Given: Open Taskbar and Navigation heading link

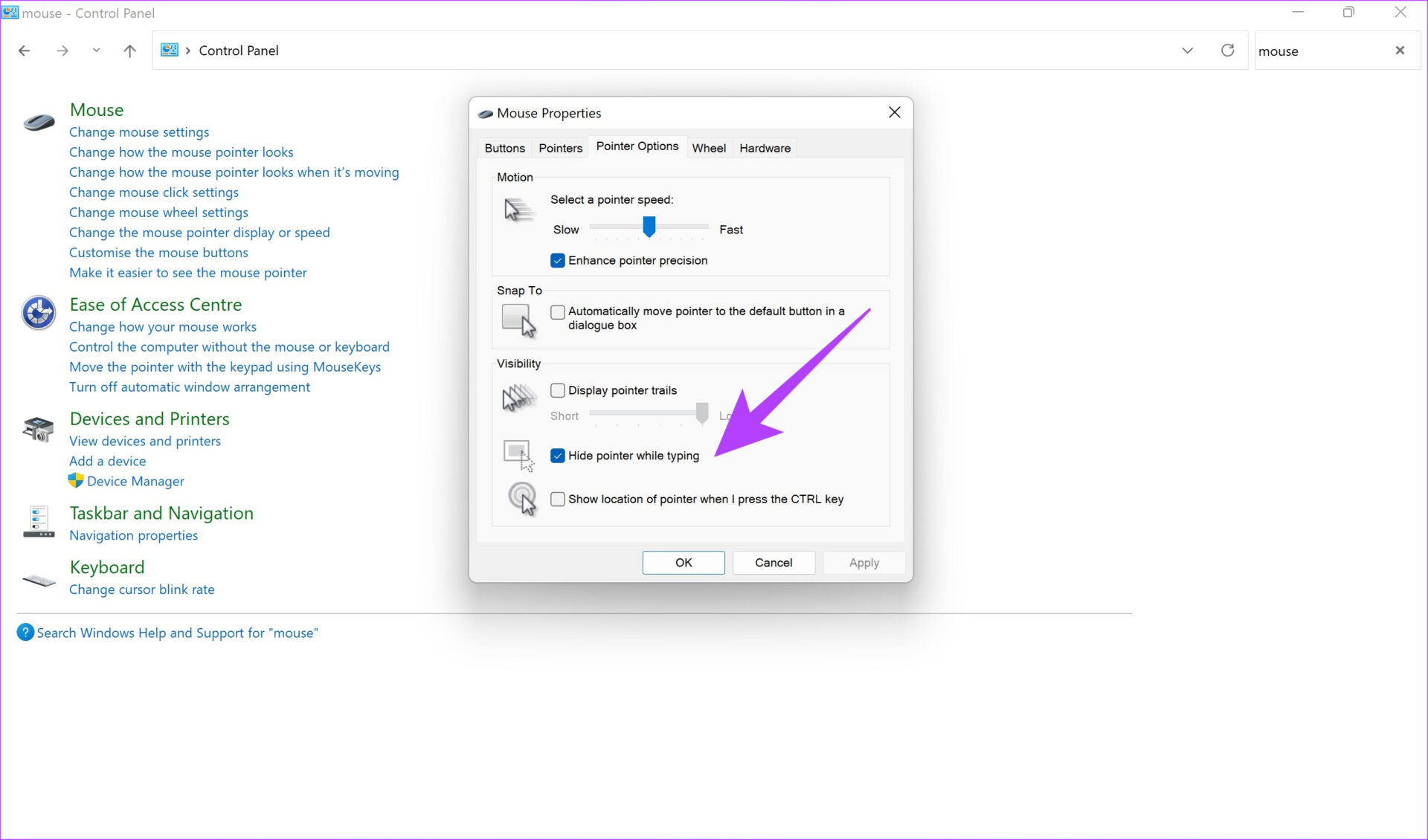Looking at the screenshot, I should coord(161,513).
